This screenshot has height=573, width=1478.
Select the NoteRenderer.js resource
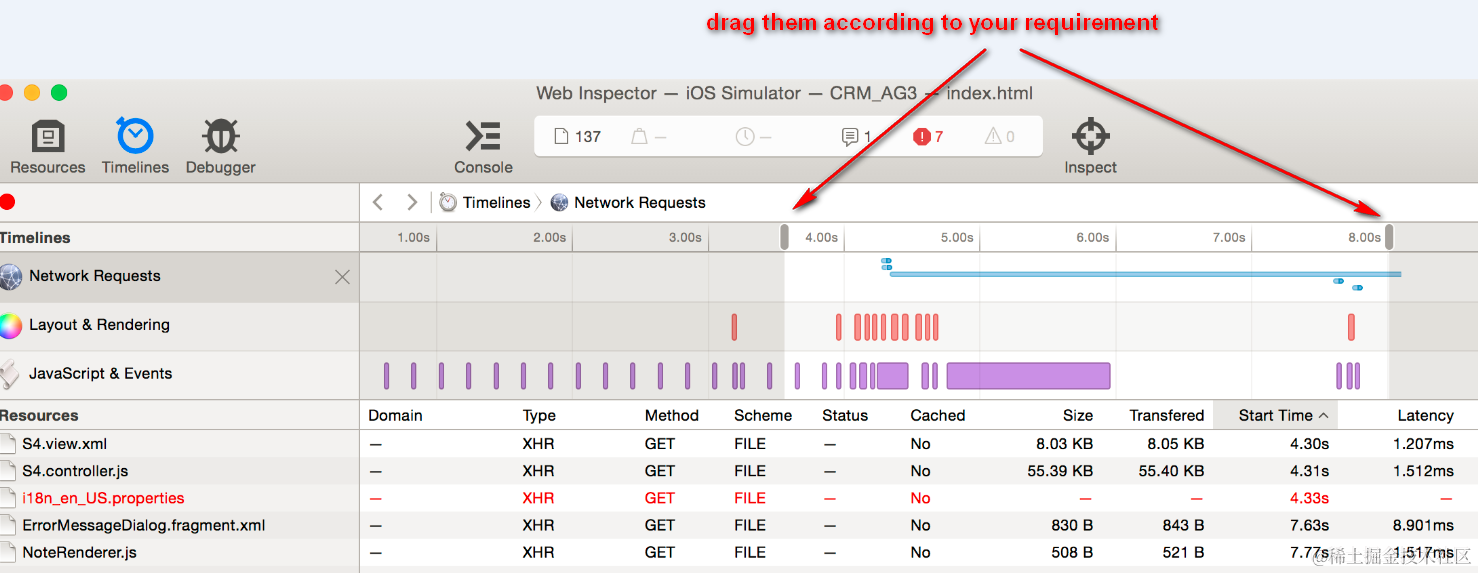(x=79, y=552)
